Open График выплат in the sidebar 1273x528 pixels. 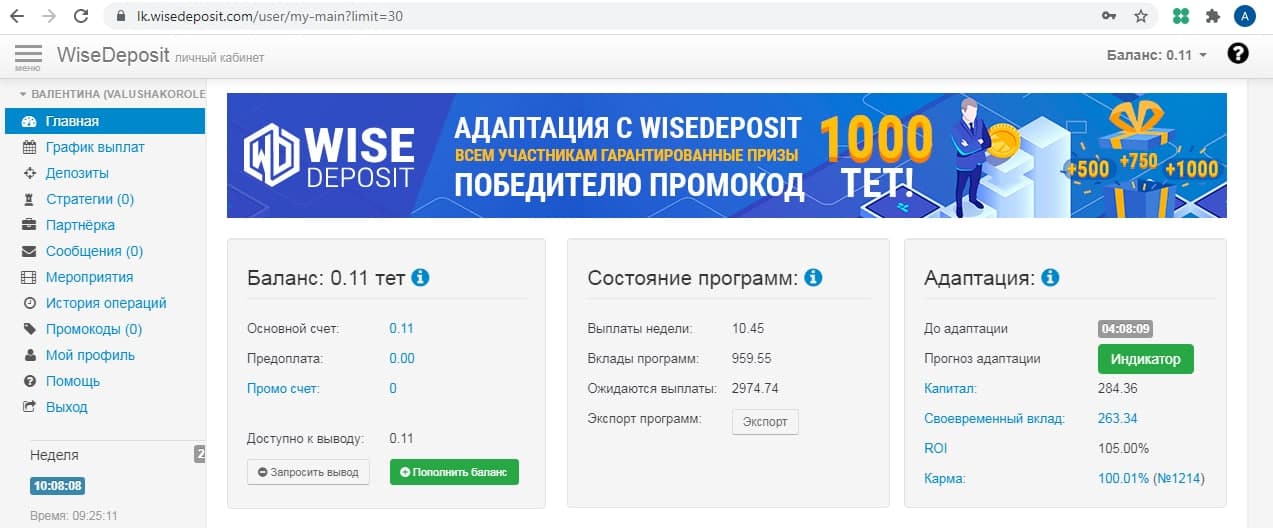point(95,147)
